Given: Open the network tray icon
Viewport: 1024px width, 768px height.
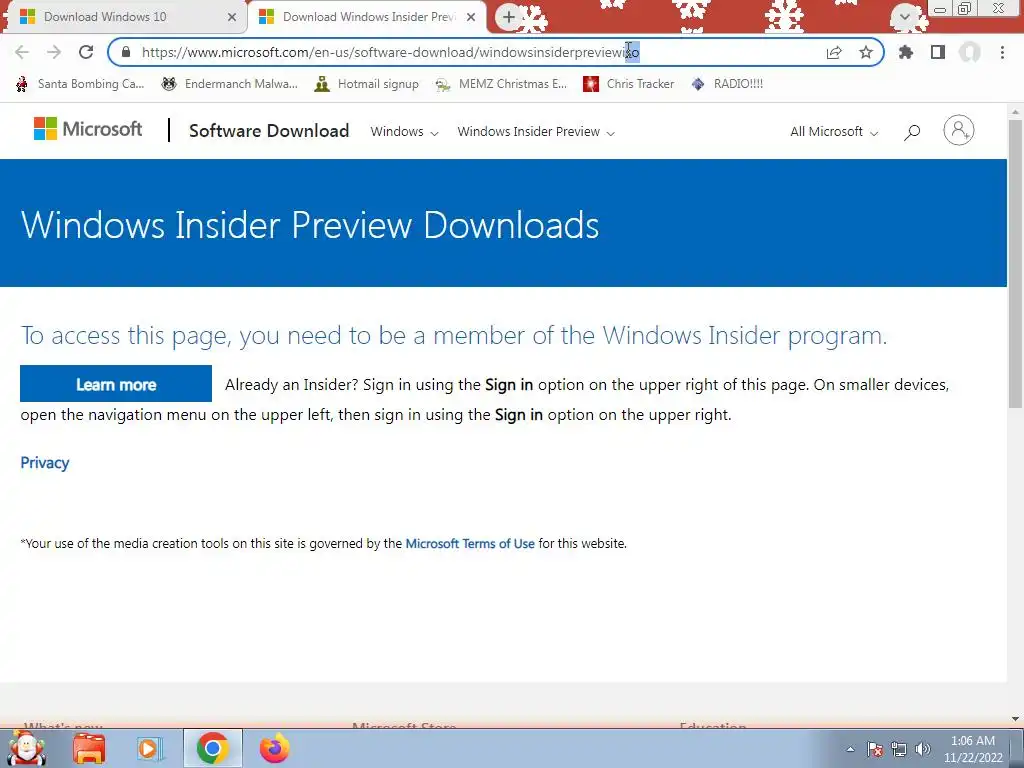Looking at the screenshot, I should point(899,749).
